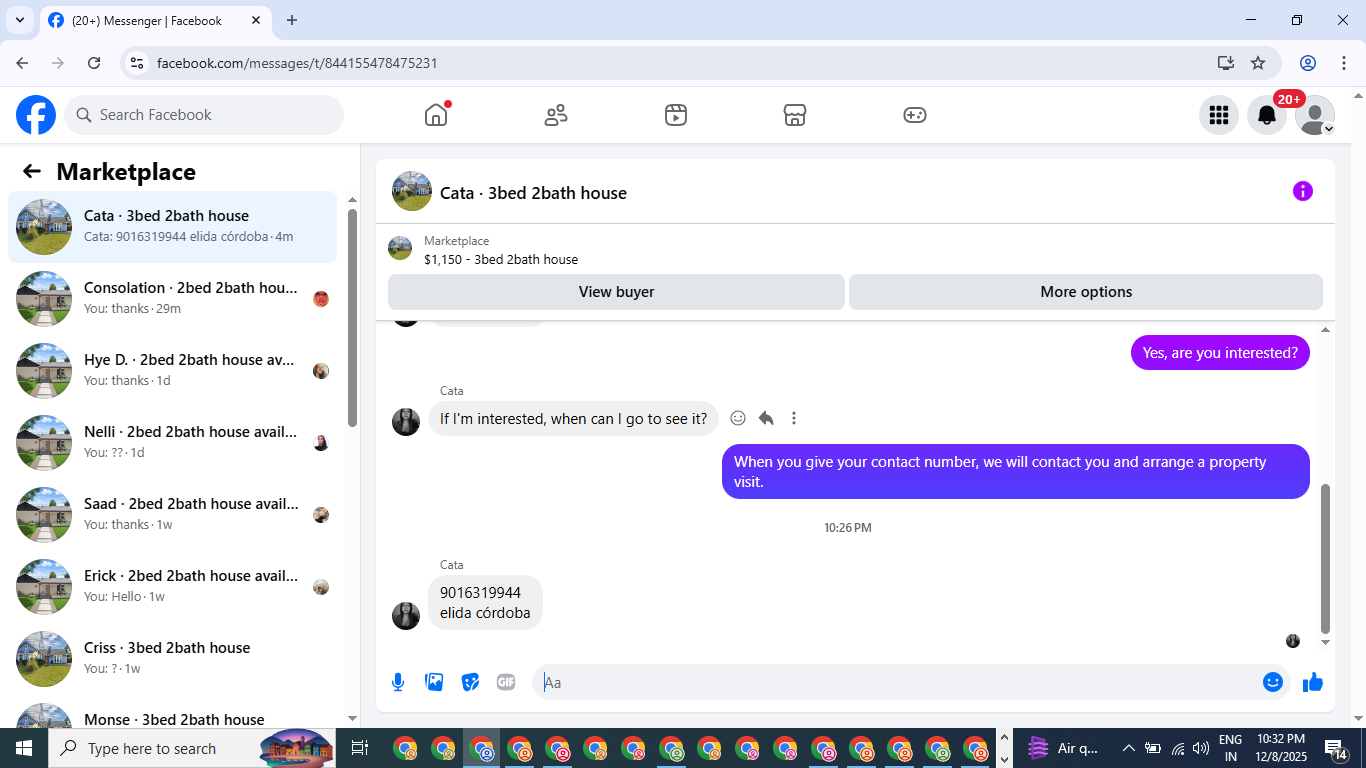This screenshot has height=768, width=1366.
Task: Show hidden system tray icons
Action: pyautogui.click(x=1129, y=748)
